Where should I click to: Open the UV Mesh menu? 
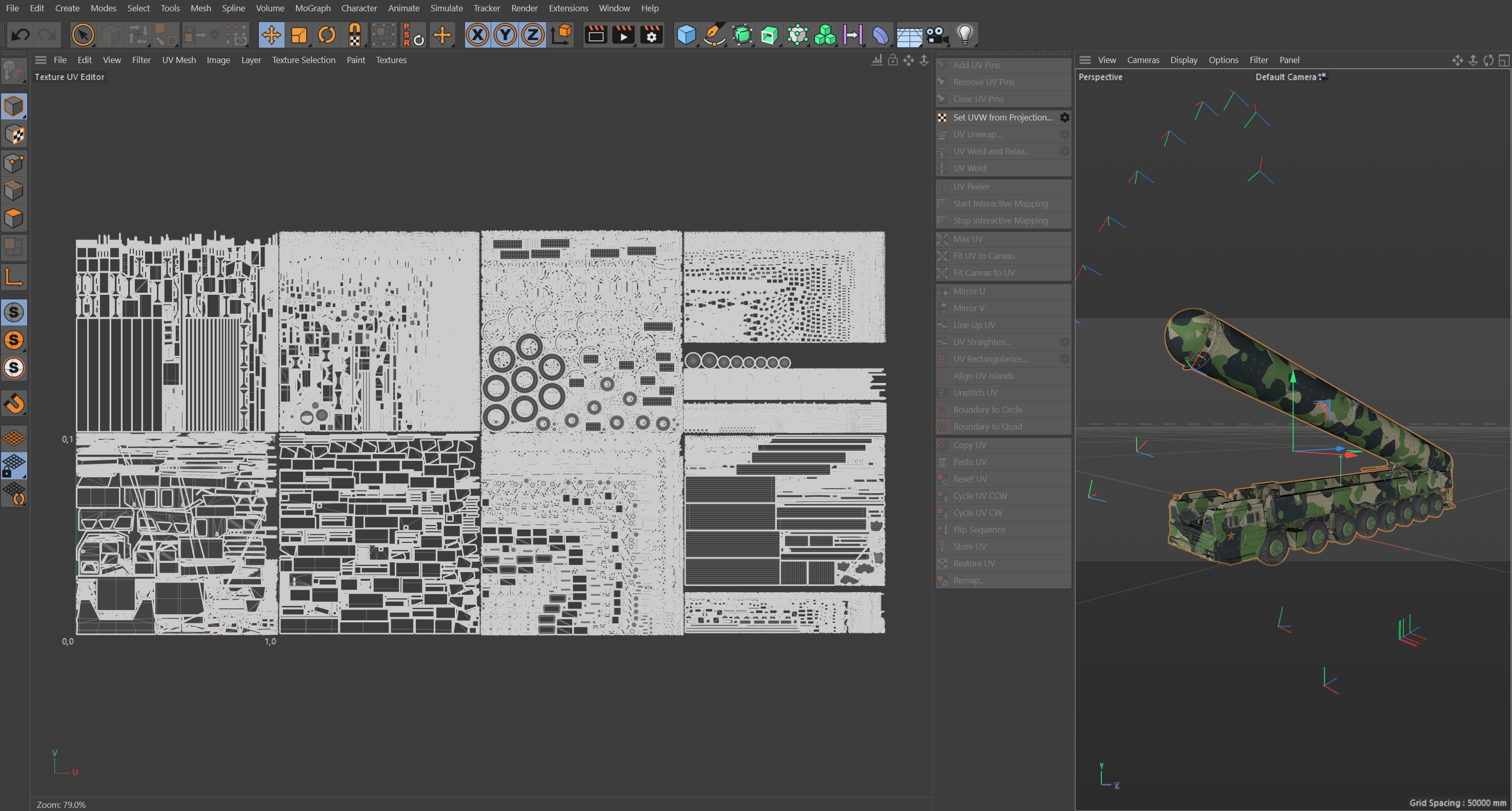[x=178, y=60]
